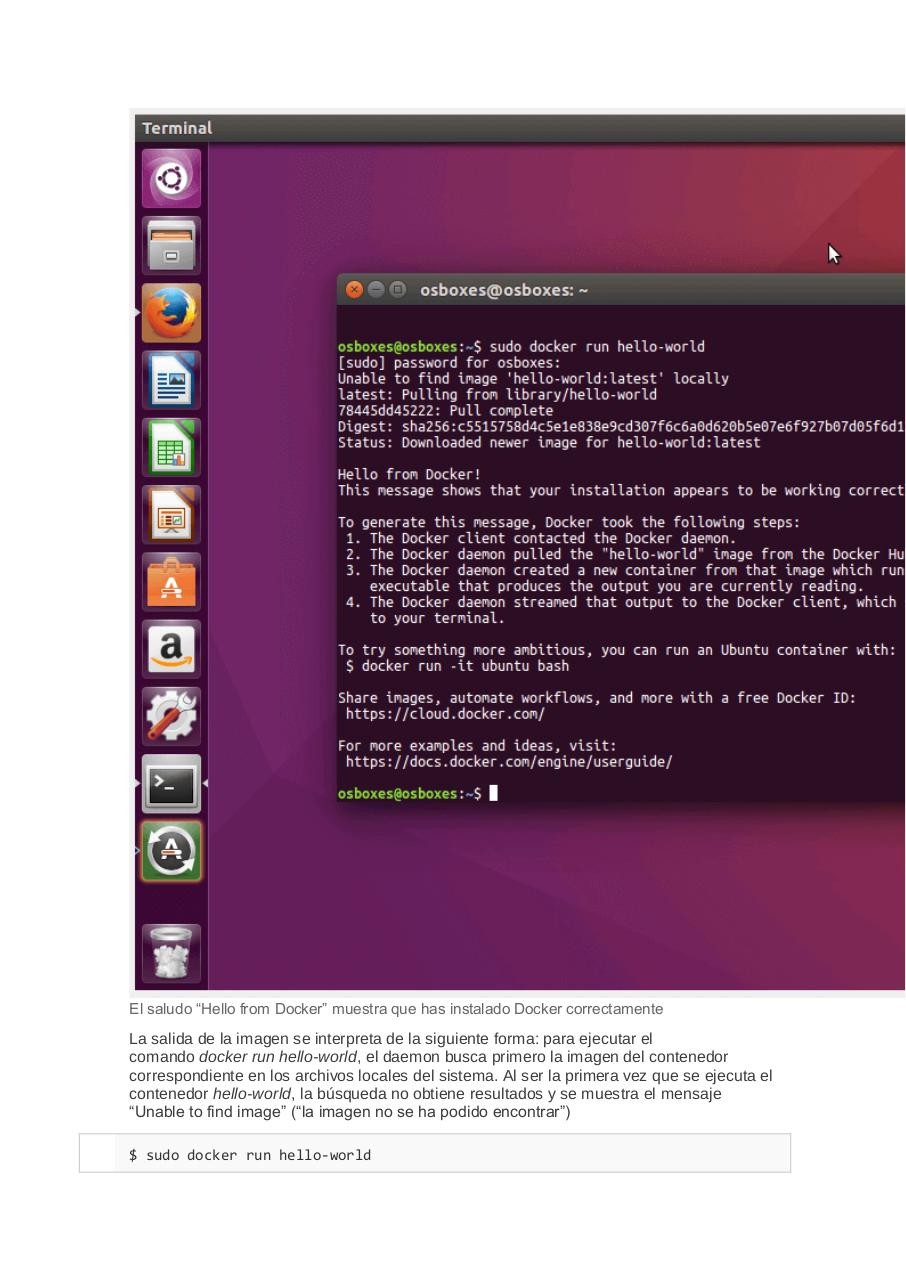Screen dimensions: 906x1280
Task: Open the Ubuntu Software Center
Action: 170,581
